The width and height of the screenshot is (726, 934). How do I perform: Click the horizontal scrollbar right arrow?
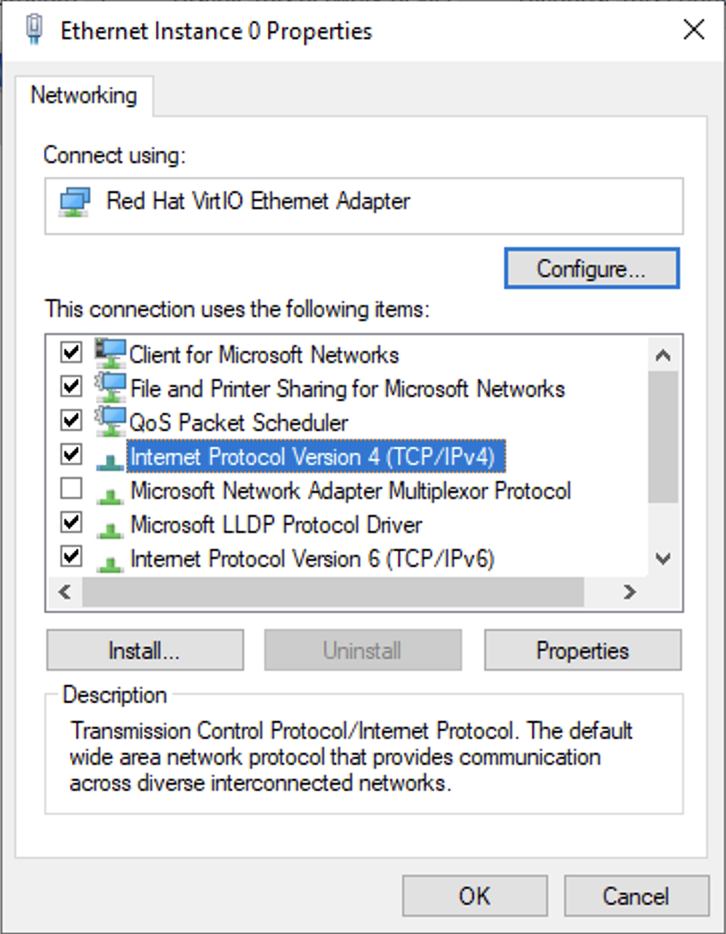[629, 592]
